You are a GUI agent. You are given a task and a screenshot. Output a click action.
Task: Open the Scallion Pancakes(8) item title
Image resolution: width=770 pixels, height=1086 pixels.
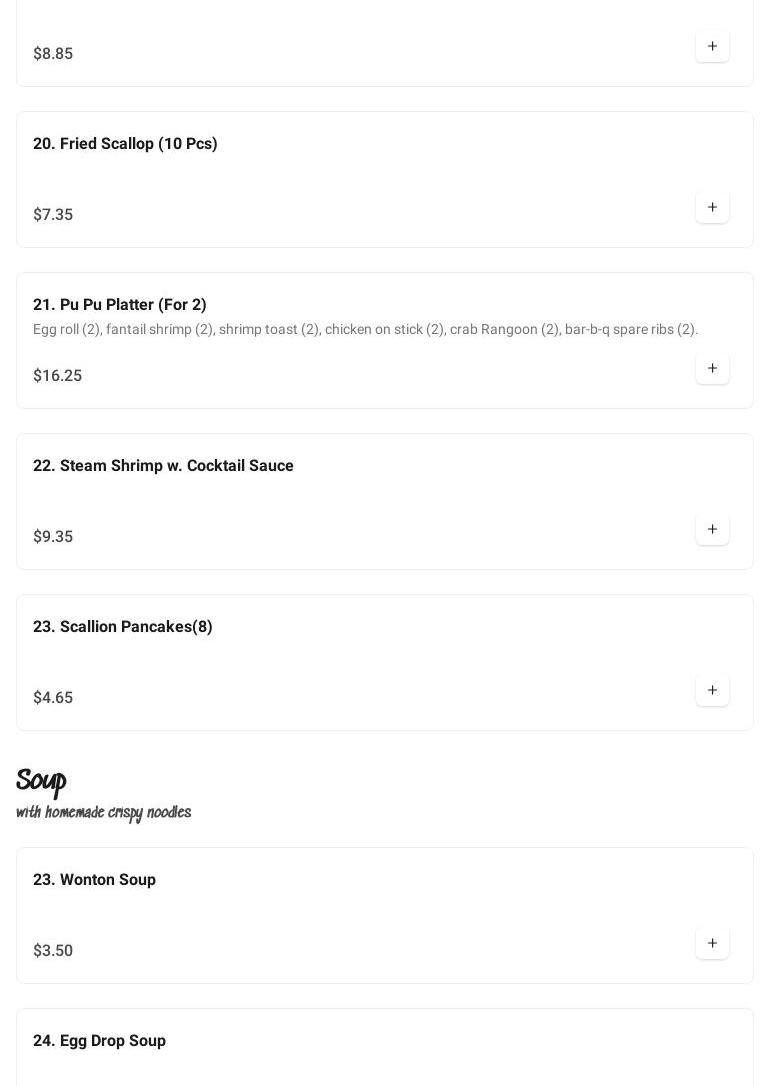[x=123, y=627]
